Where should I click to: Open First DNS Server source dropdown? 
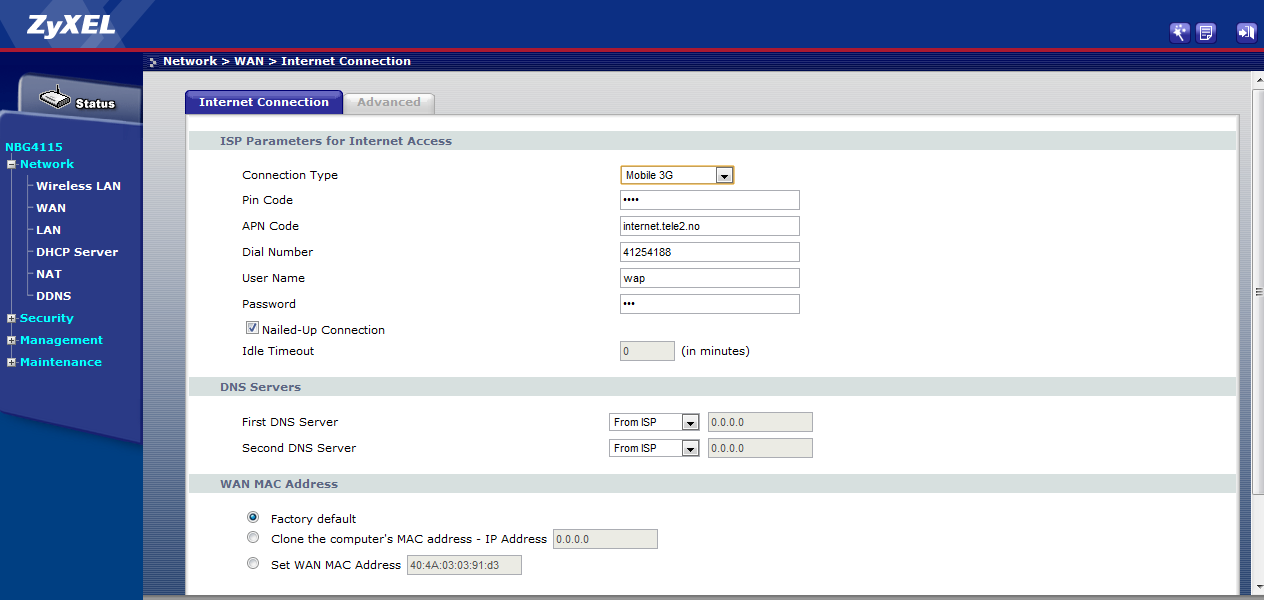[654, 422]
